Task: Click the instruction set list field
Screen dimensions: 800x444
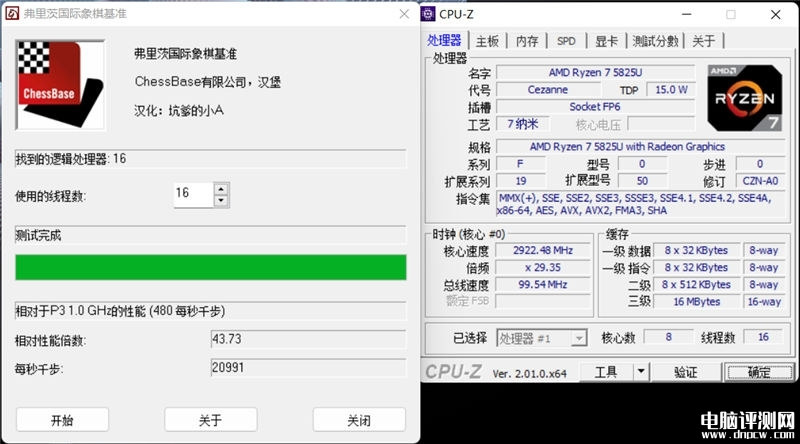Action: pyautogui.click(x=641, y=204)
